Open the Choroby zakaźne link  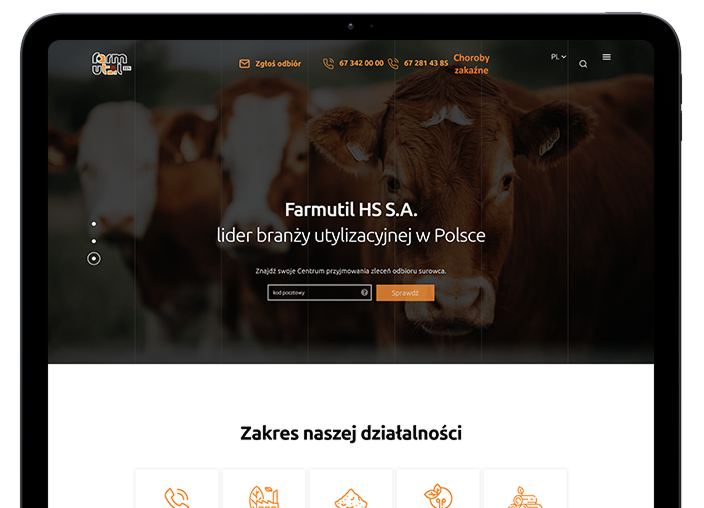click(x=471, y=64)
